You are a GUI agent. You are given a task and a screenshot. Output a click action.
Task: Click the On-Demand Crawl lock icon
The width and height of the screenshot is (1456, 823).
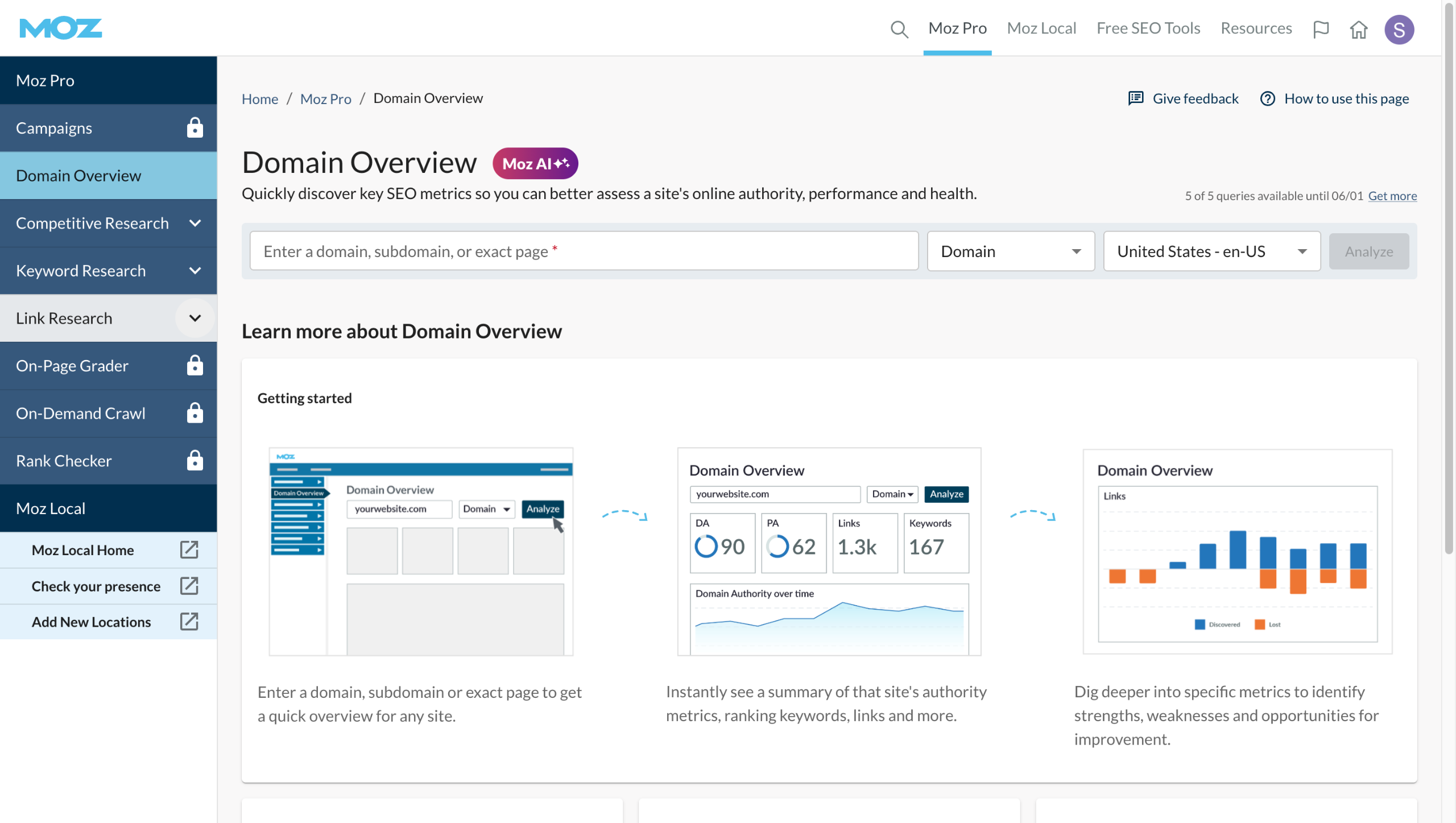coord(195,413)
